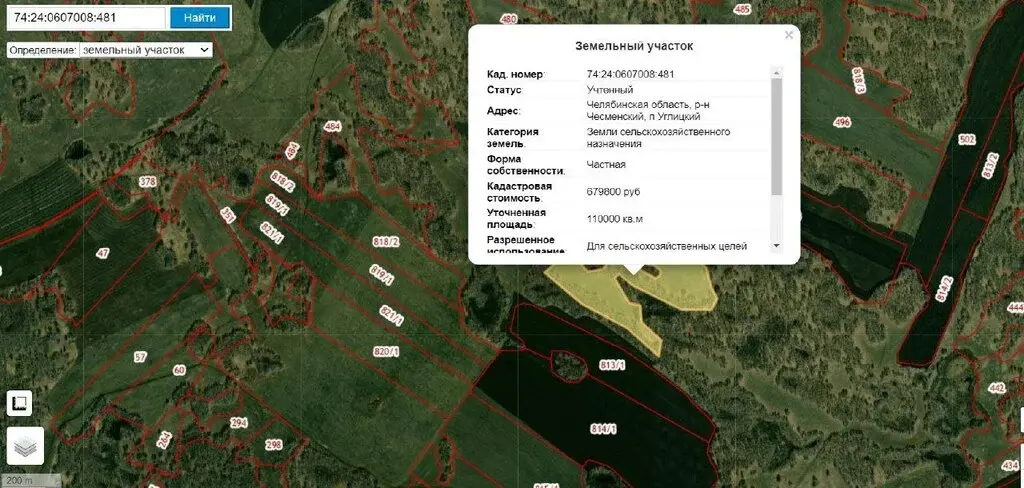Click the Адрес field label
Screen dimensions: 1024x488
tap(504, 111)
